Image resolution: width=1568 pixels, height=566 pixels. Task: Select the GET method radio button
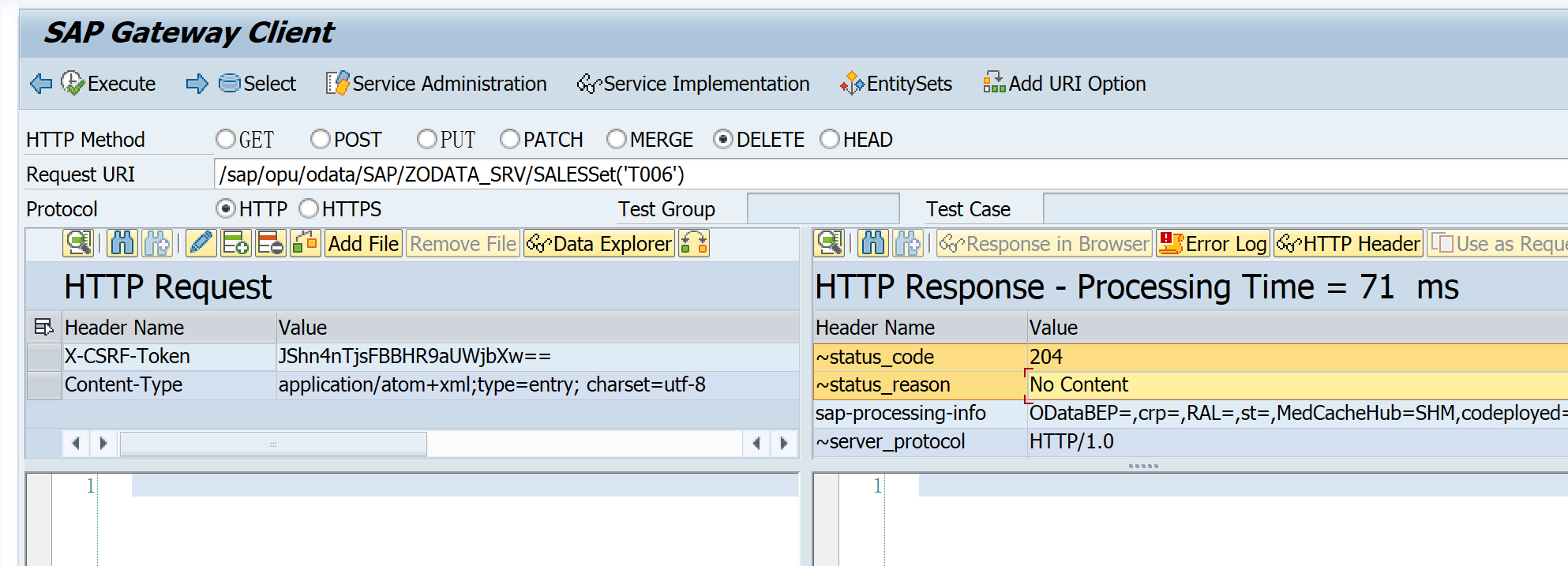(226, 140)
